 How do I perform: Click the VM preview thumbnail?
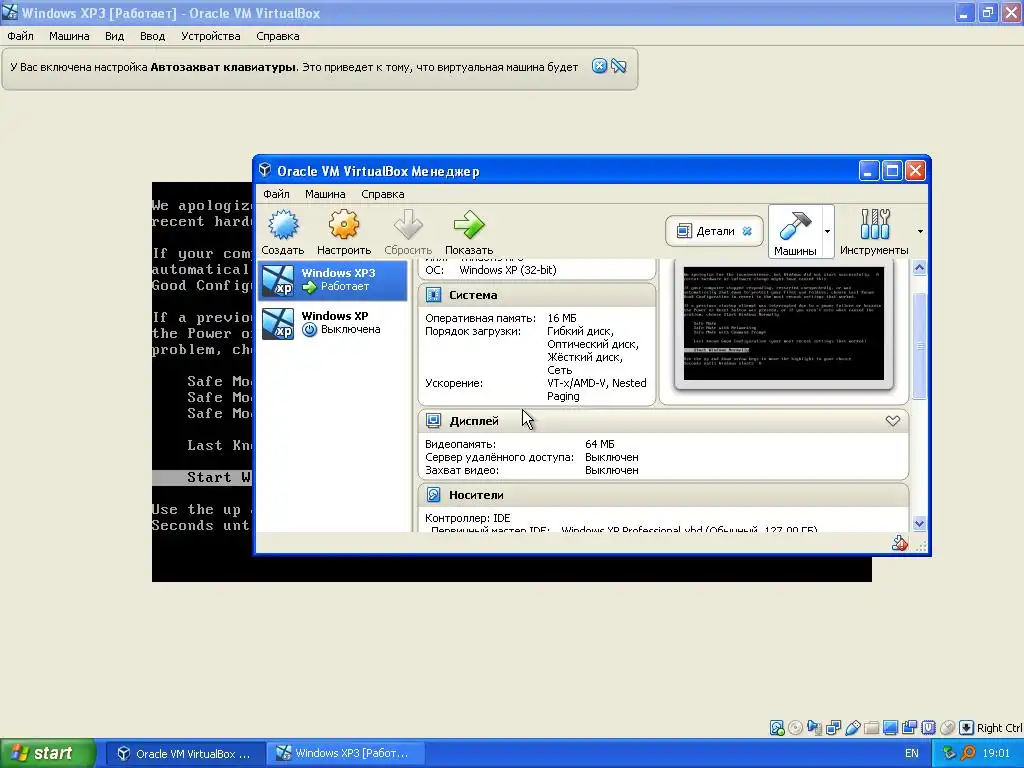pyautogui.click(x=784, y=323)
